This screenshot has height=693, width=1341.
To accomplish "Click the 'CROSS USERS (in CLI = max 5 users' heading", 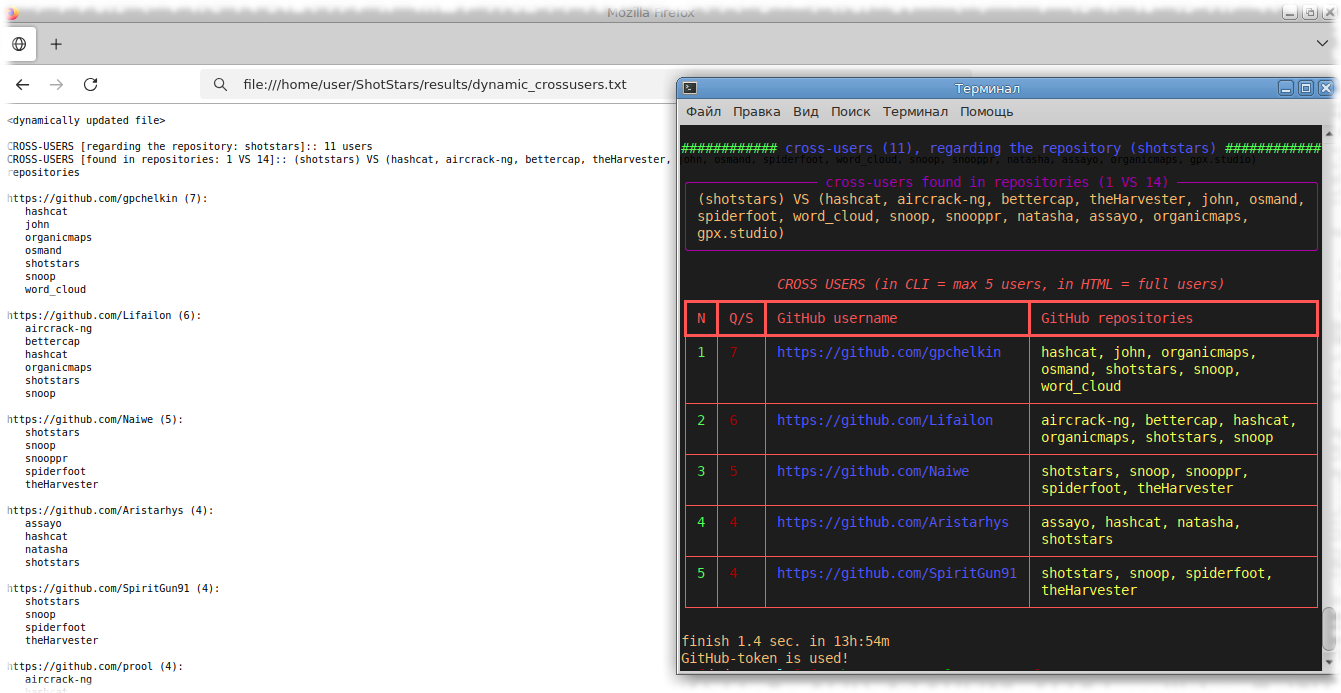I will pyautogui.click(x=1000, y=285).
